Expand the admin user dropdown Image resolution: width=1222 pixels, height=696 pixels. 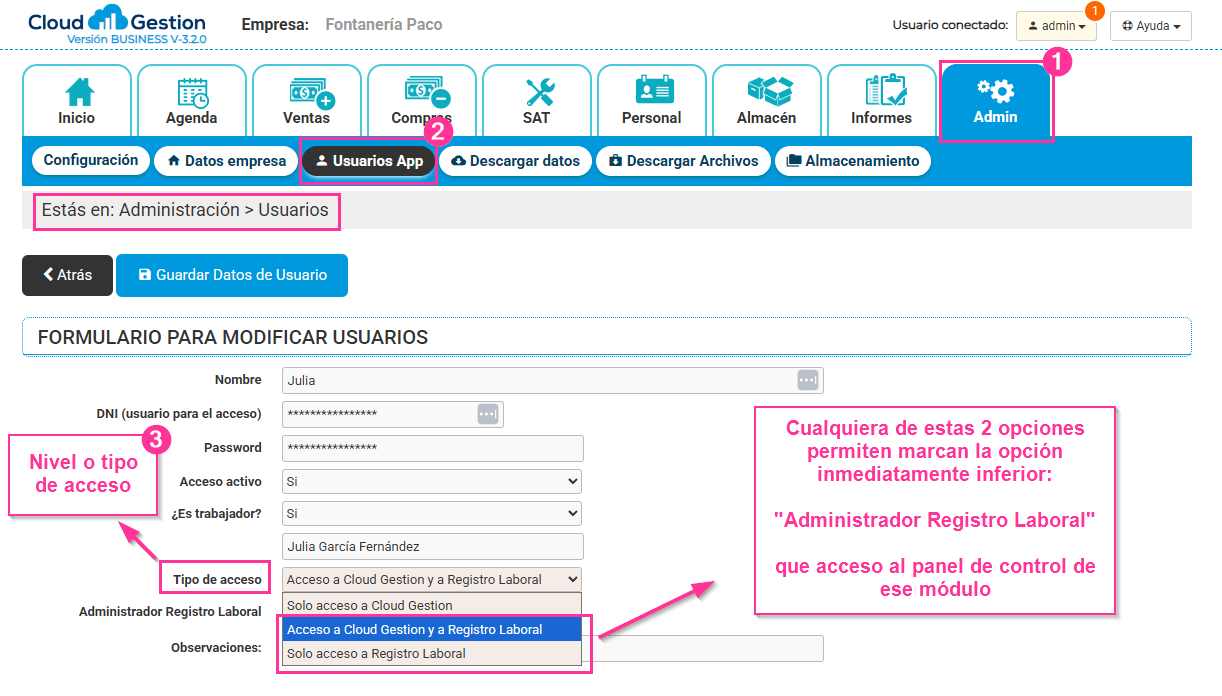click(1056, 26)
